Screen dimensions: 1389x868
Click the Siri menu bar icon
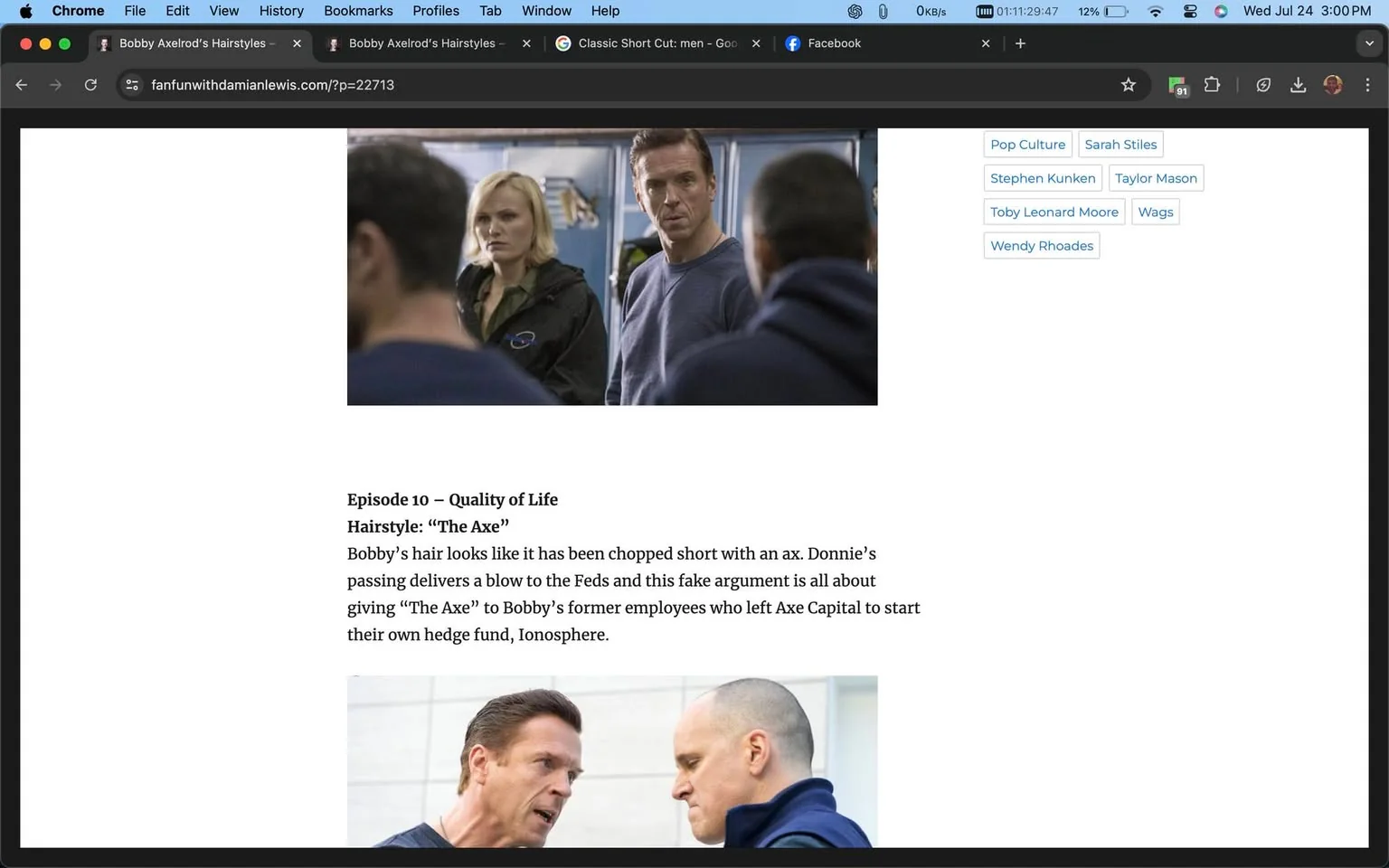pyautogui.click(x=1221, y=11)
